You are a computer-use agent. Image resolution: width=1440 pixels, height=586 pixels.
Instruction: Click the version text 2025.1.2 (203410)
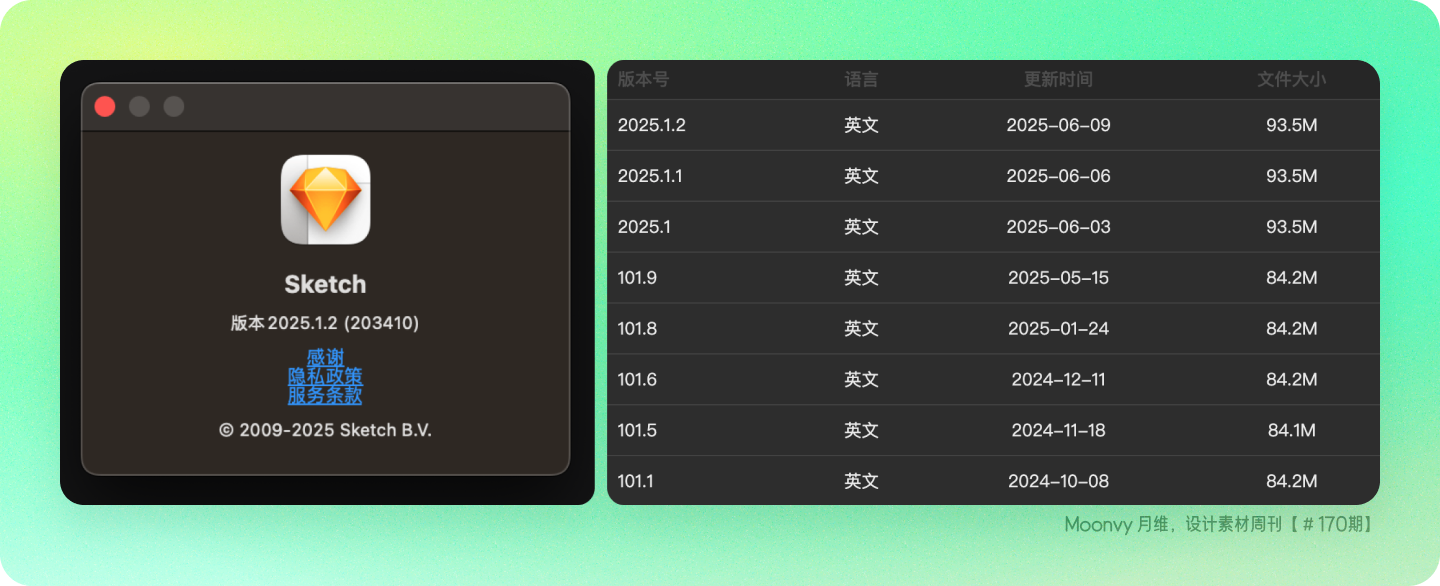tap(343, 323)
